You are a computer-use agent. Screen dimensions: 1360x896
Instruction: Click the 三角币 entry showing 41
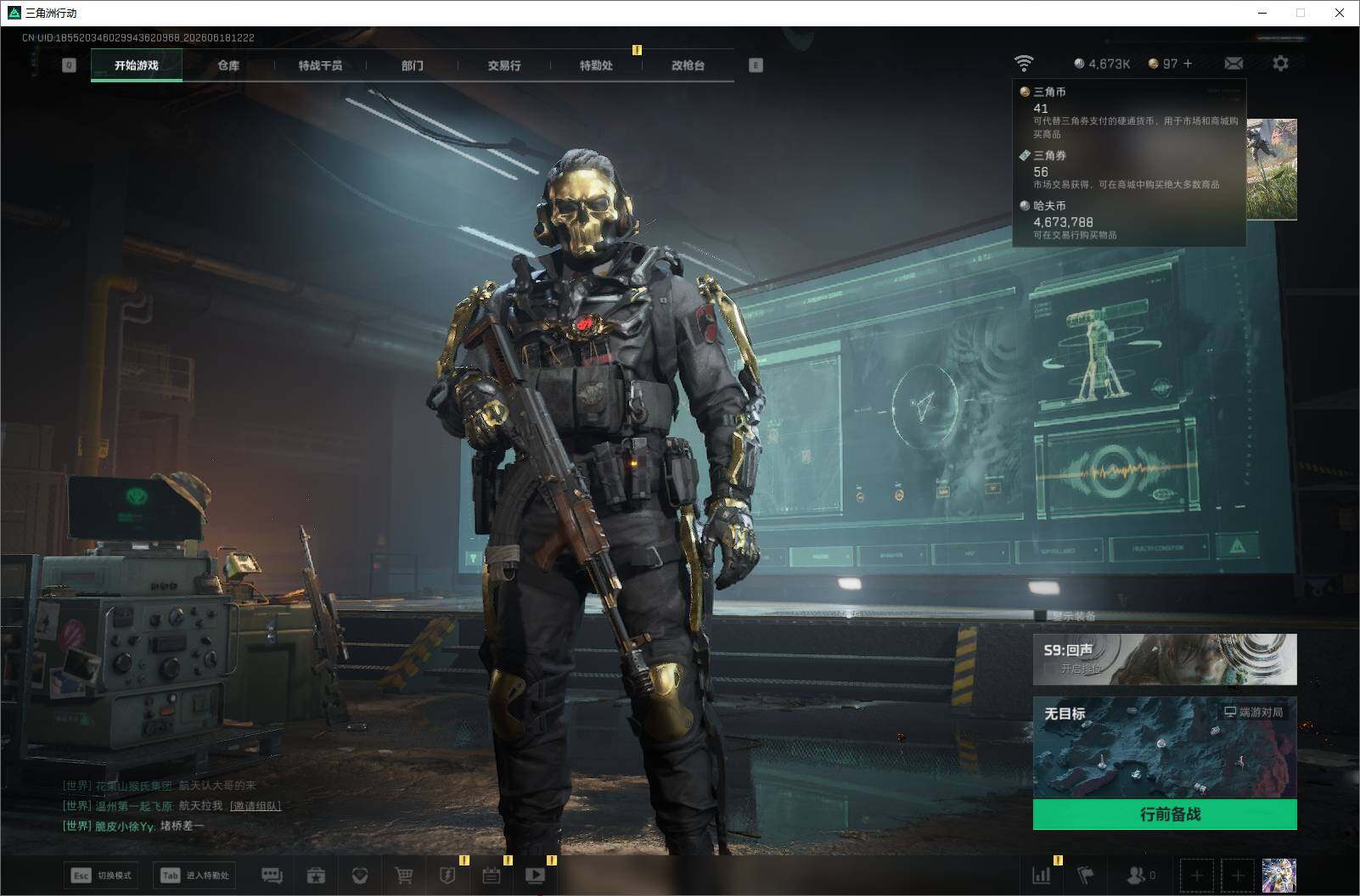point(1129,112)
